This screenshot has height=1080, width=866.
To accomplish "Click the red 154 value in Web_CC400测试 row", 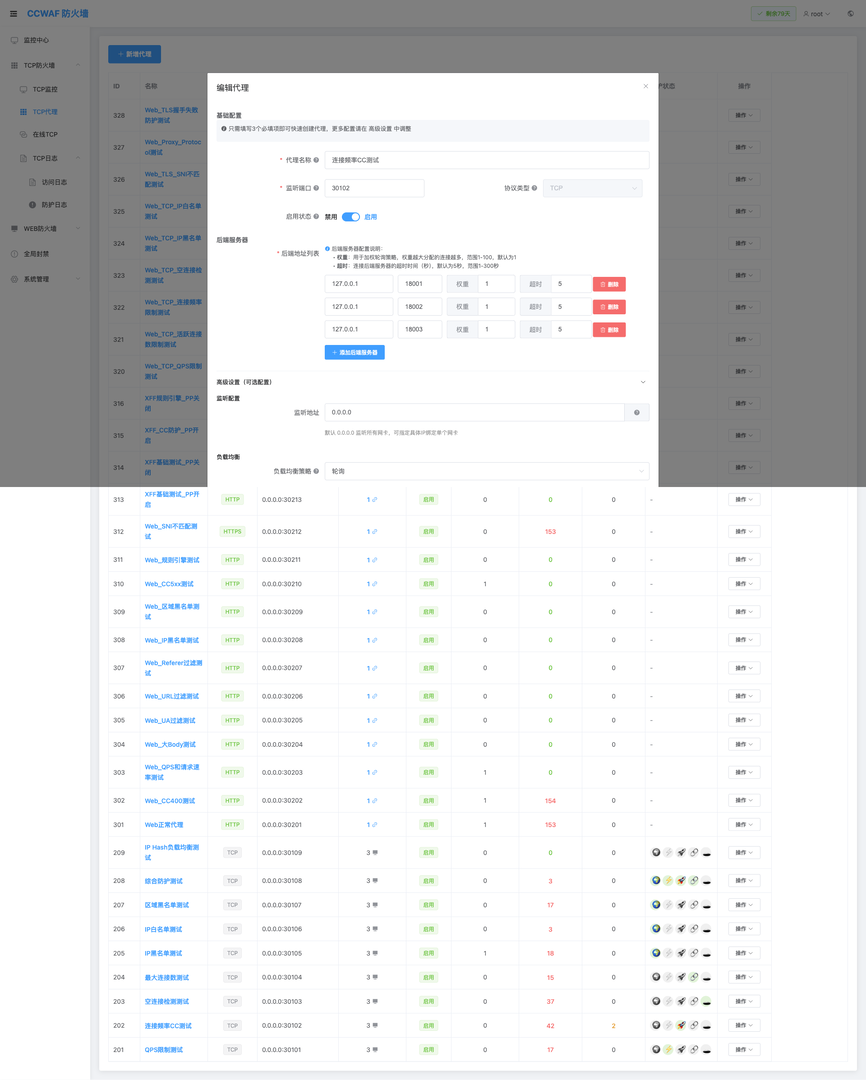I will pyautogui.click(x=550, y=801).
